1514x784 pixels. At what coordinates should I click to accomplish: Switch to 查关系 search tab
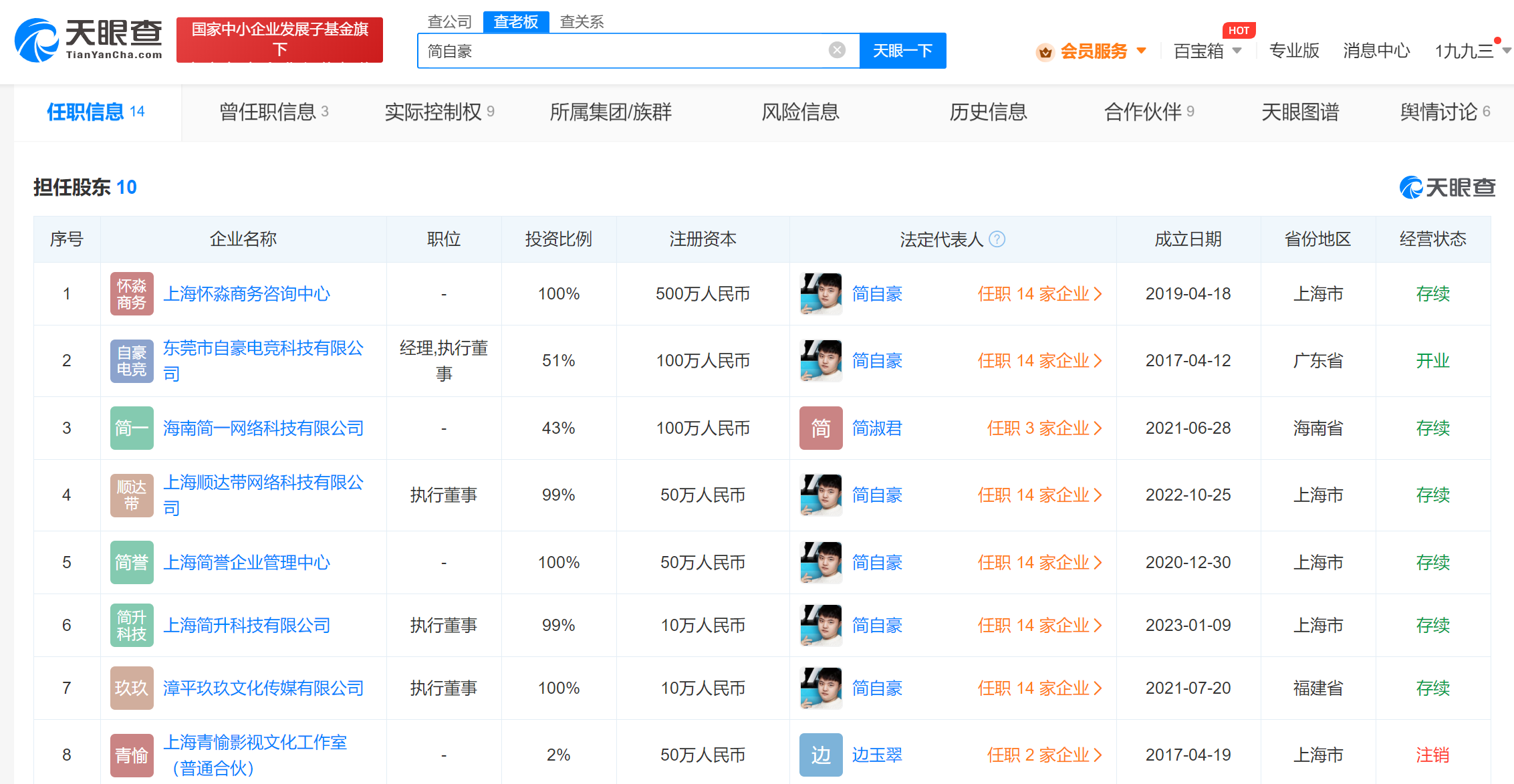582,21
